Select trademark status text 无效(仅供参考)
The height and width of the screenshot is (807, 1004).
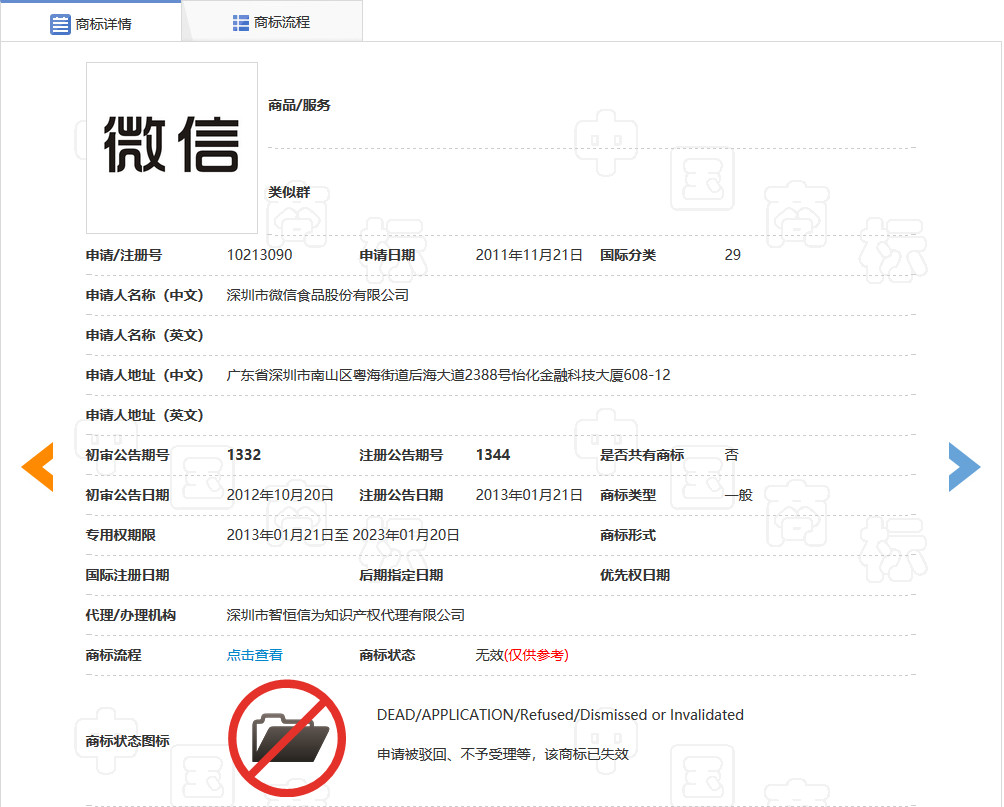click(x=522, y=655)
